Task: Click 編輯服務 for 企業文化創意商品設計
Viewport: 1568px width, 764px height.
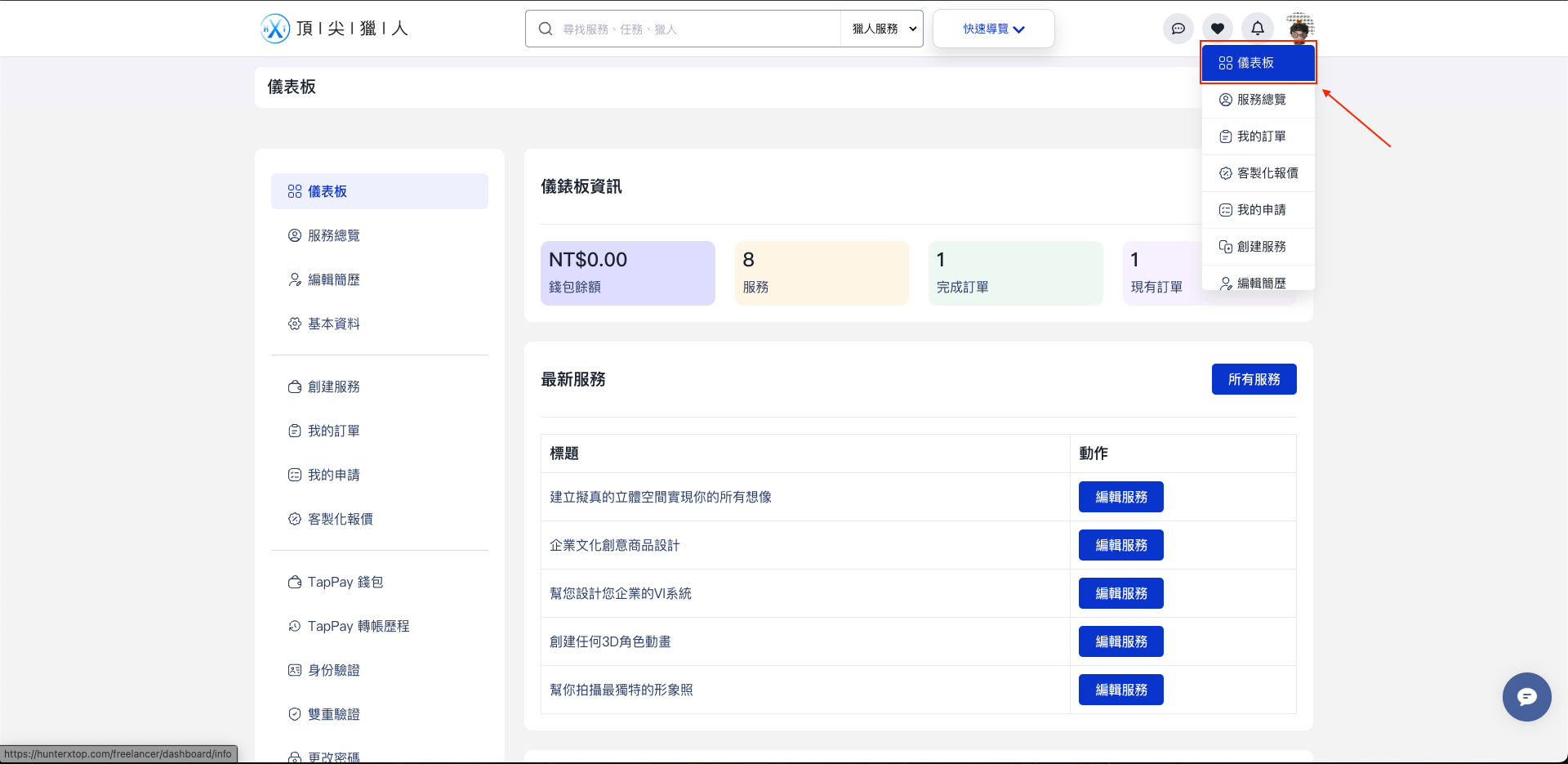Action: [x=1120, y=545]
